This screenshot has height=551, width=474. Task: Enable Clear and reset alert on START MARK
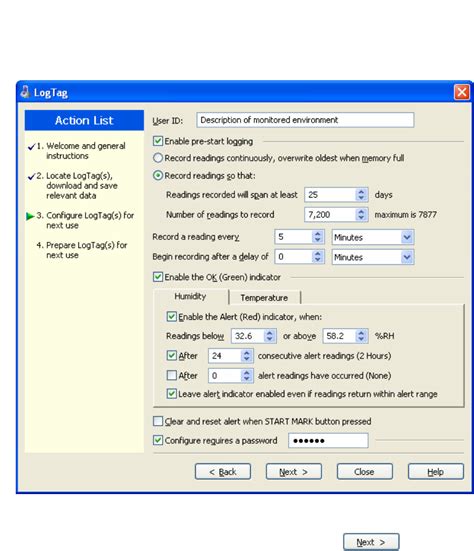(x=158, y=421)
